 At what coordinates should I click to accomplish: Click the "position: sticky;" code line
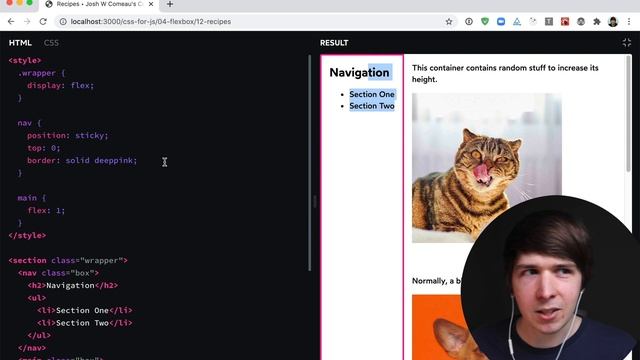pyautogui.click(x=68, y=136)
